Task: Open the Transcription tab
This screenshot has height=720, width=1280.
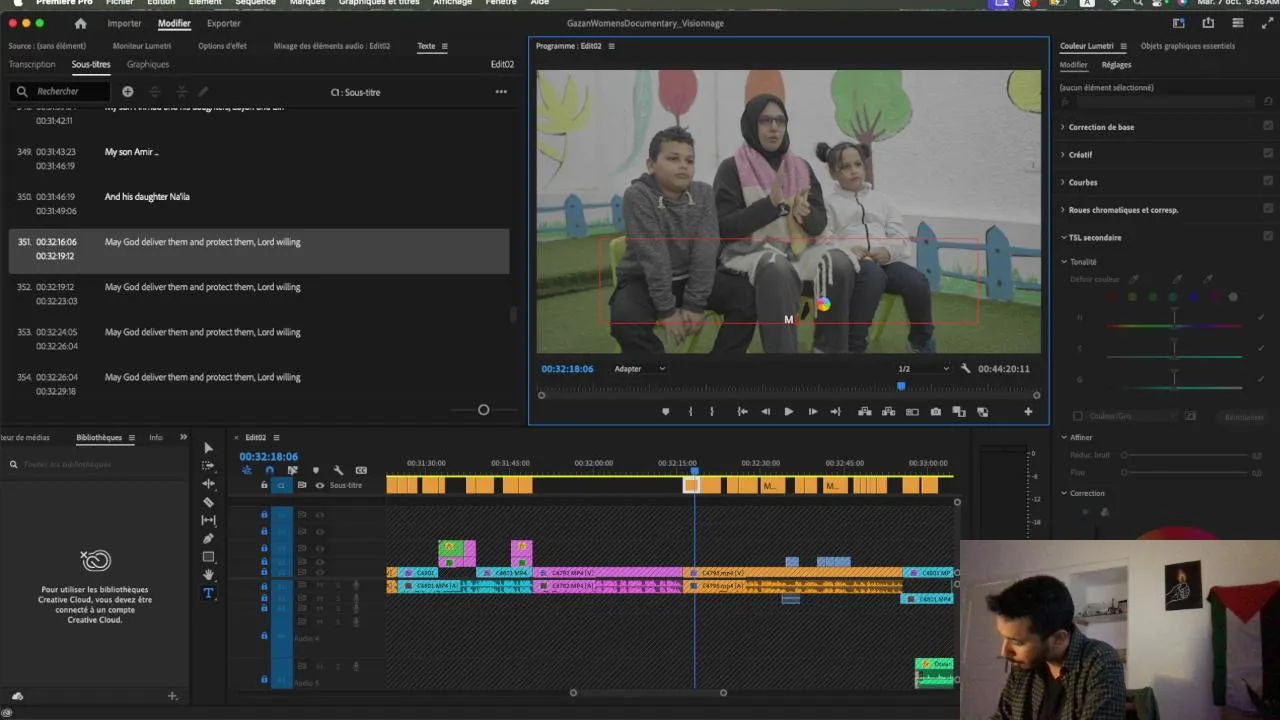Action: pyautogui.click(x=32, y=64)
